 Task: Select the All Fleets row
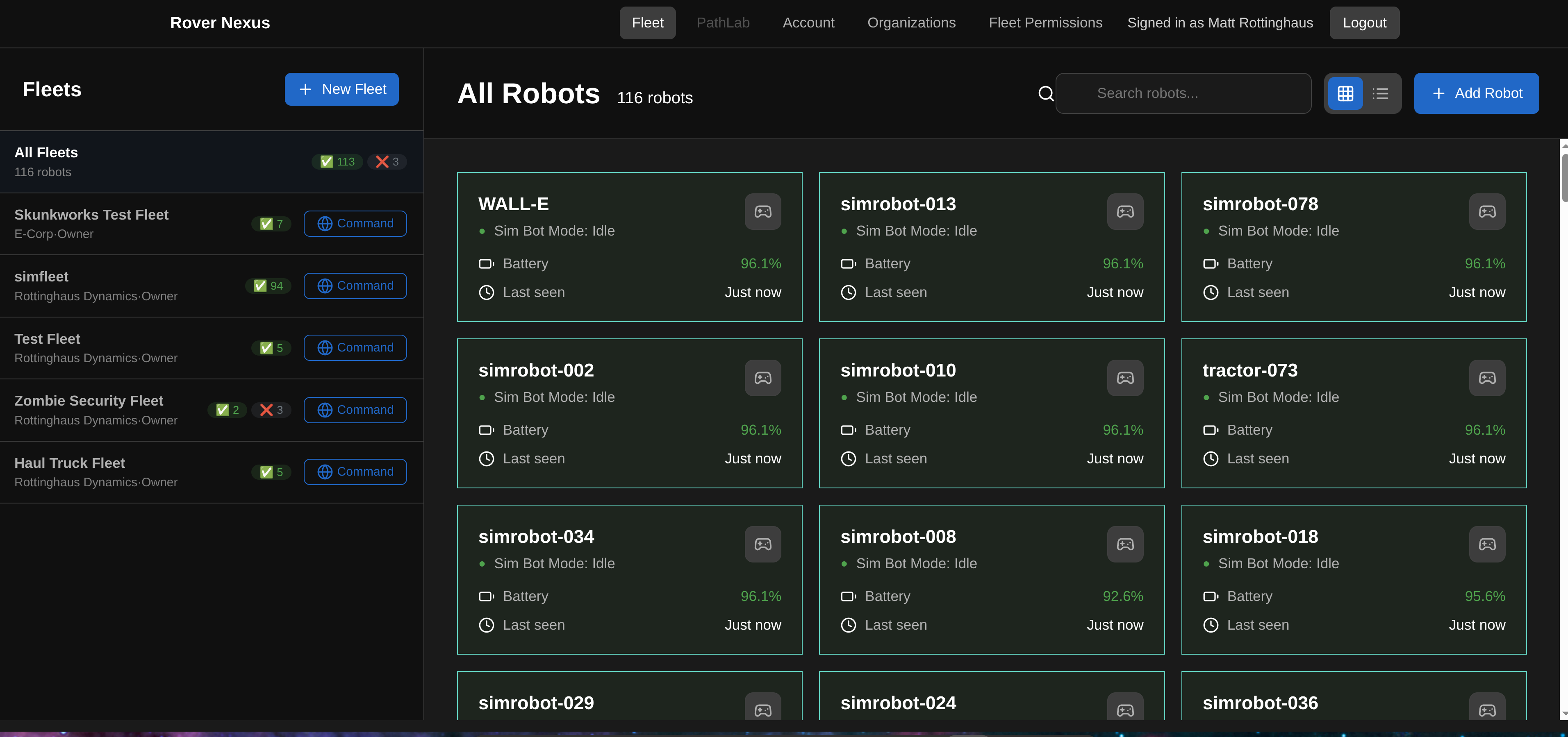click(212, 162)
